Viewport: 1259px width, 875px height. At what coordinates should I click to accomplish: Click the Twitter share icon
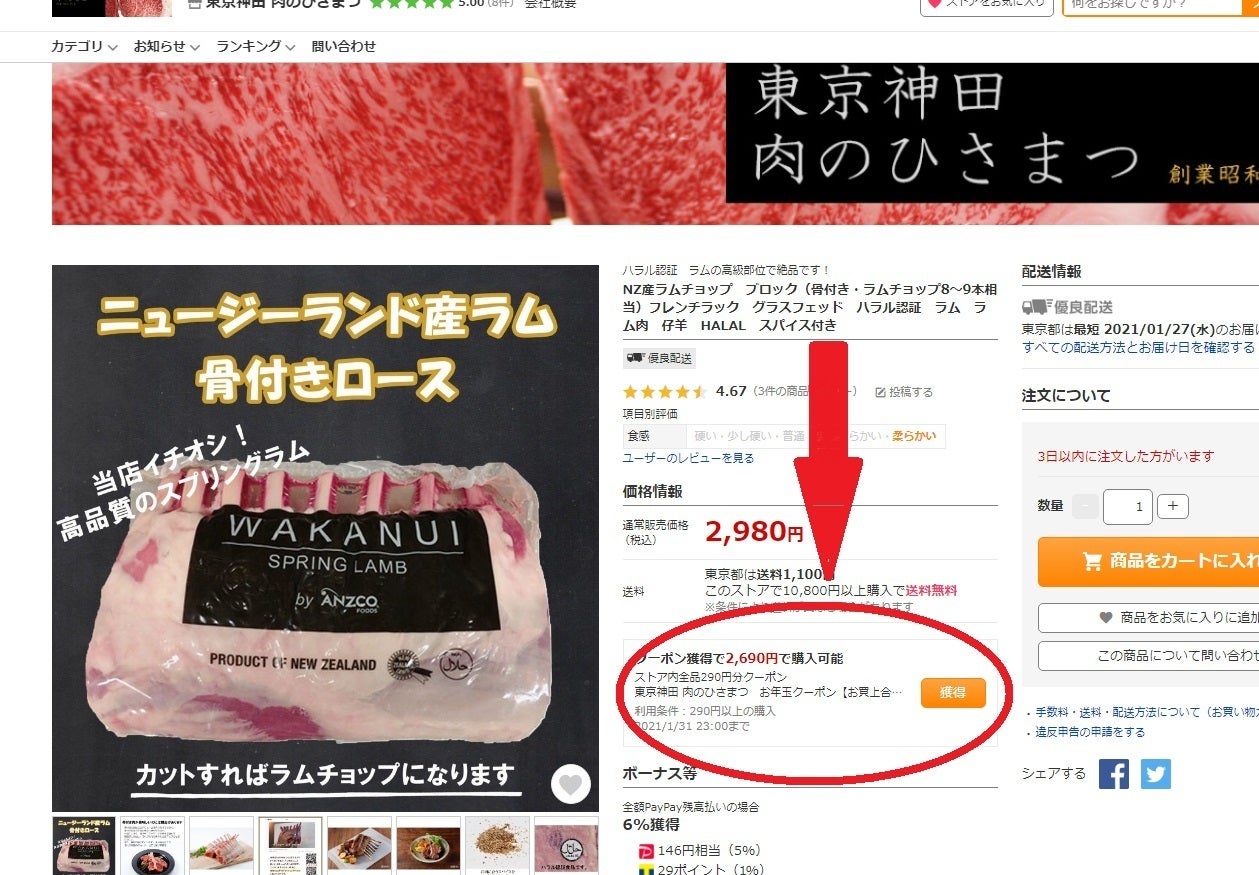1156,774
